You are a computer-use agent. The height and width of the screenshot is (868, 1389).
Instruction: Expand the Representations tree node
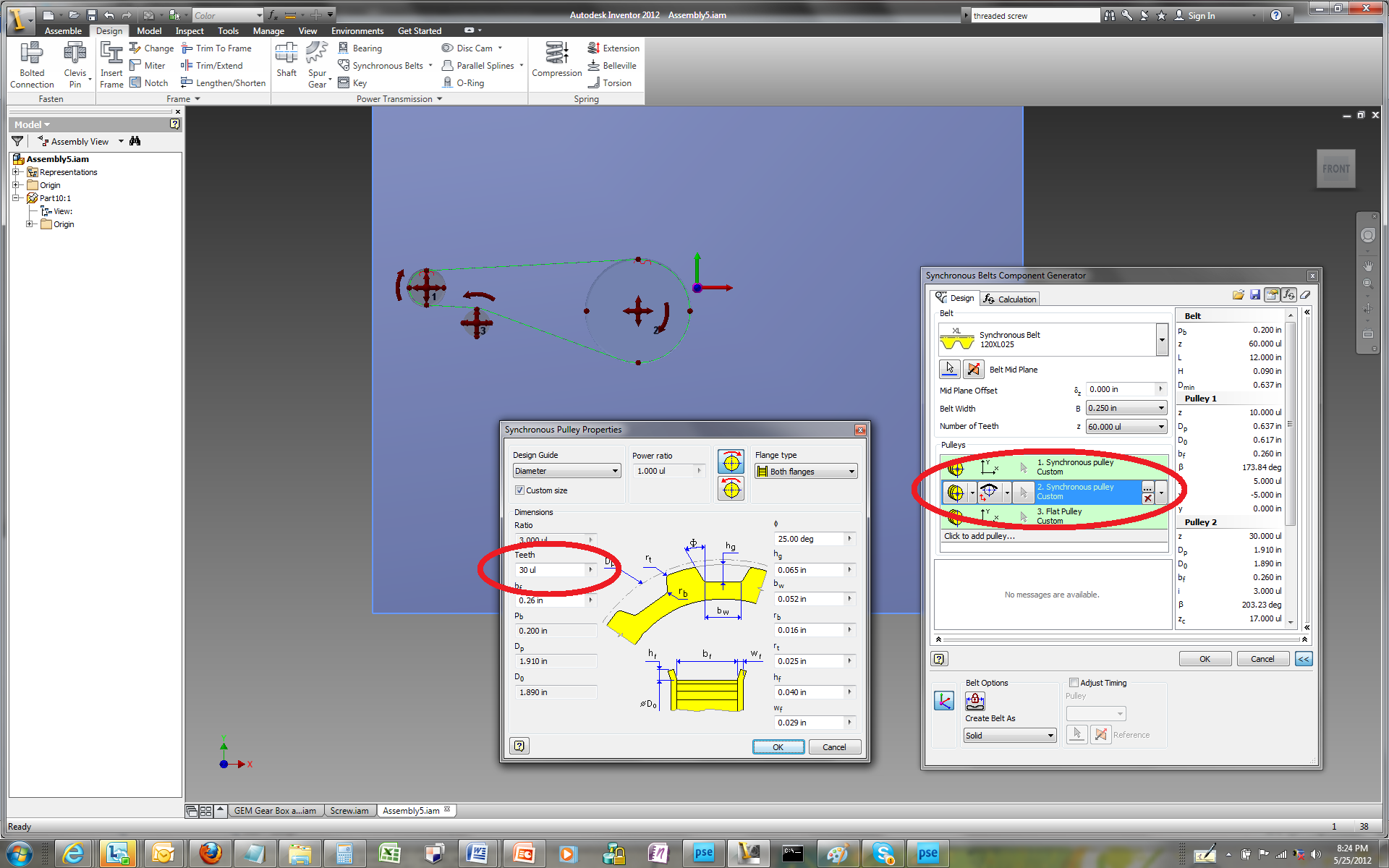(x=16, y=172)
